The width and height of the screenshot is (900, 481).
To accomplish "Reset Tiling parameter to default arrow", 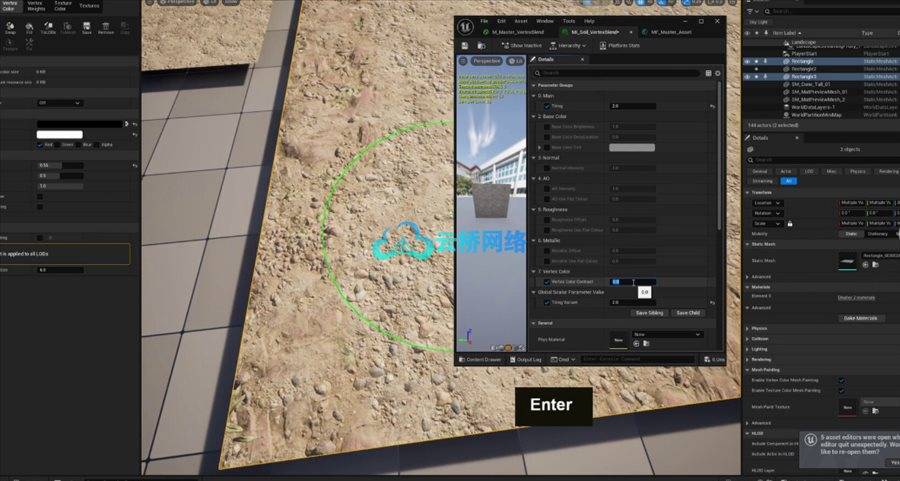I will tap(712, 105).
